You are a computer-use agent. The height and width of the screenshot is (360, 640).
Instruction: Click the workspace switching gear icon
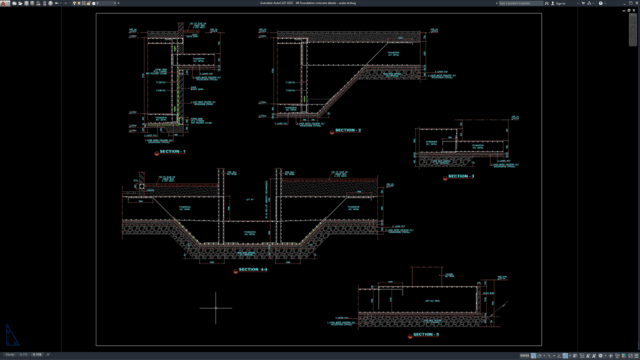(x=600, y=356)
